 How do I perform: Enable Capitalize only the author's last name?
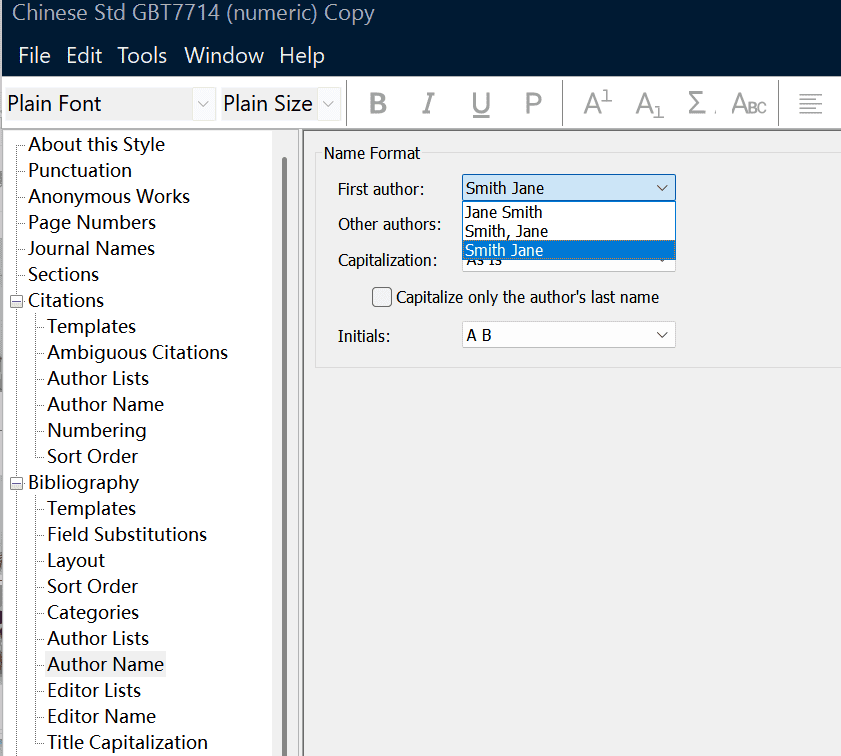381,297
